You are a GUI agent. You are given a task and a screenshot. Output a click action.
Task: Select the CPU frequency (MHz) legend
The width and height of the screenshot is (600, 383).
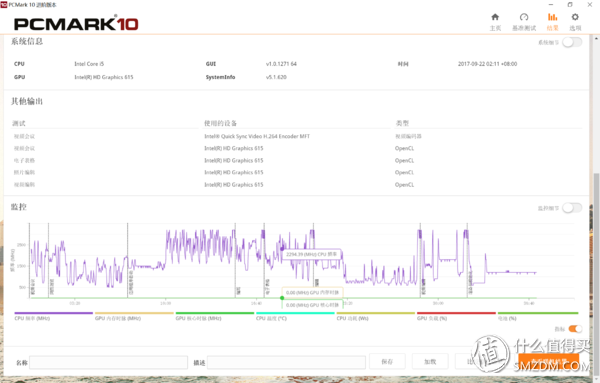tap(32, 318)
